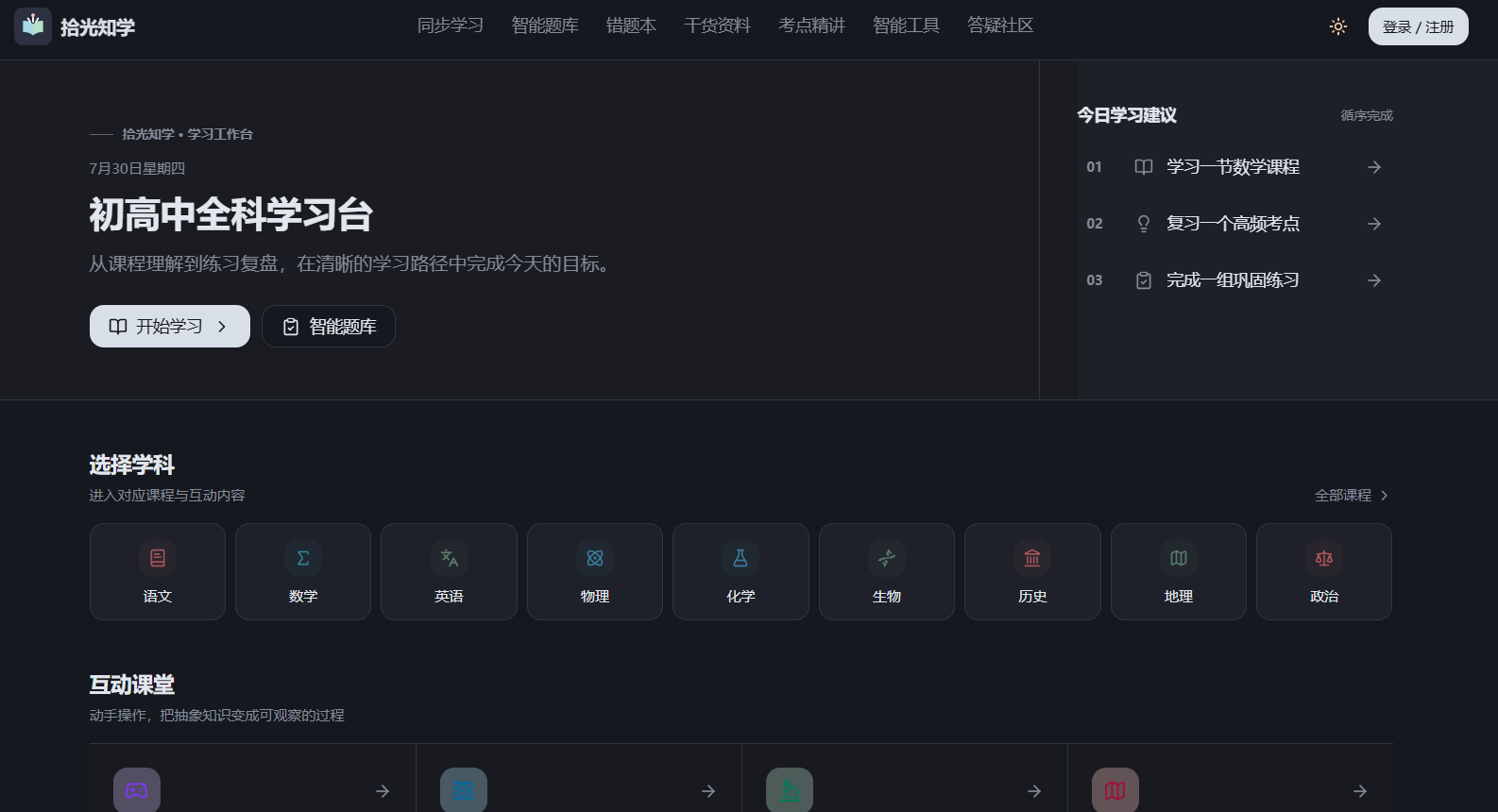
Task: Click the 循序完成 label
Action: (x=1367, y=115)
